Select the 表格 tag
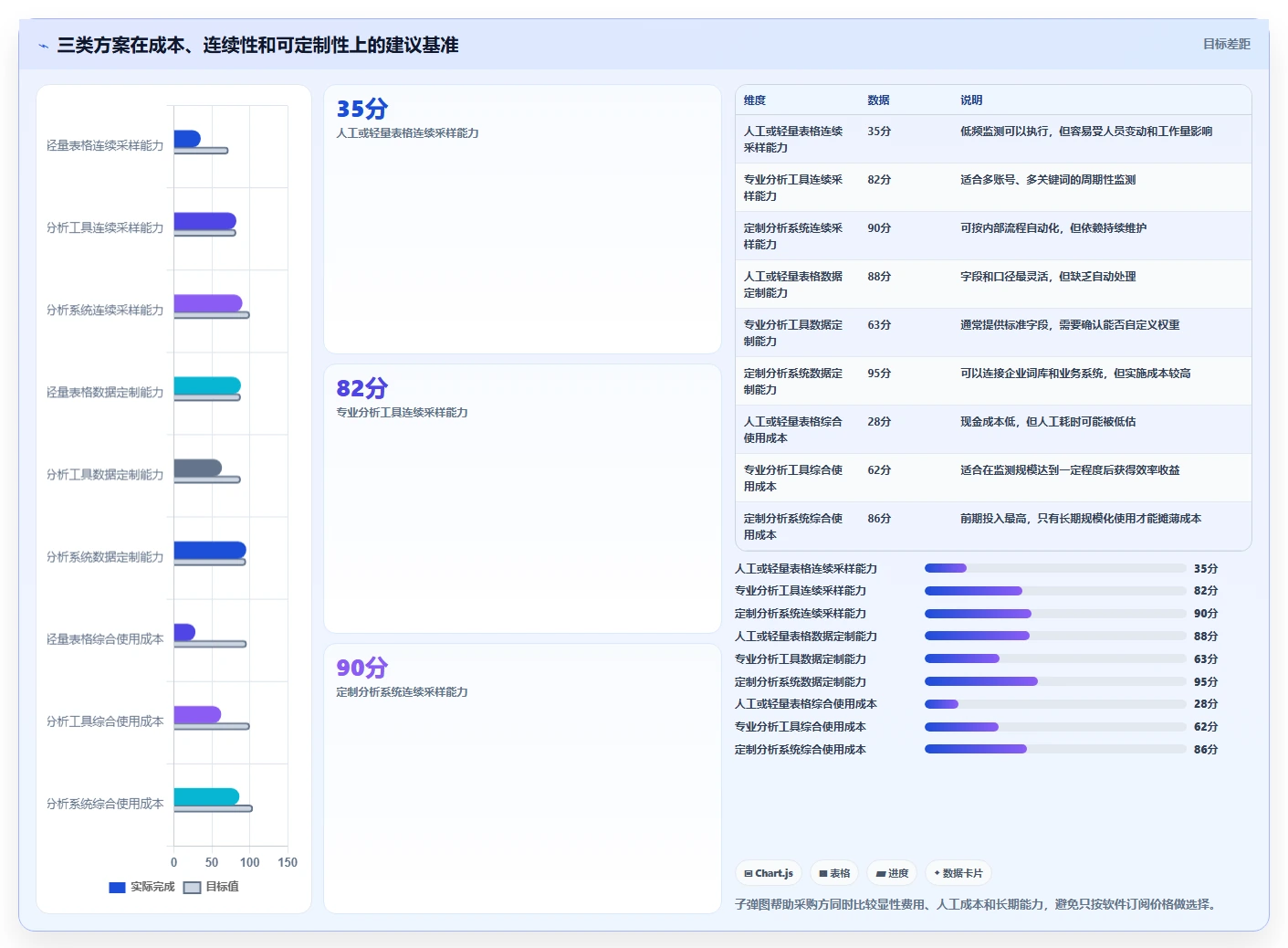 (834, 873)
